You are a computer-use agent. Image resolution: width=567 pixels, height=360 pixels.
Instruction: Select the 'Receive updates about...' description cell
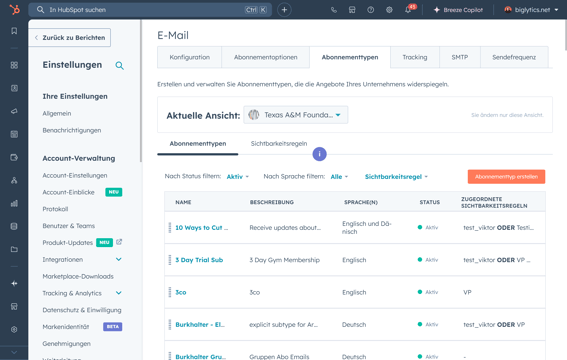pyautogui.click(x=285, y=228)
